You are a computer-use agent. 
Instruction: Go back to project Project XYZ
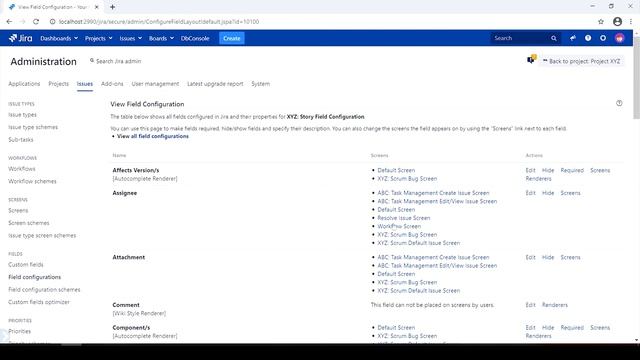pyautogui.click(x=581, y=61)
